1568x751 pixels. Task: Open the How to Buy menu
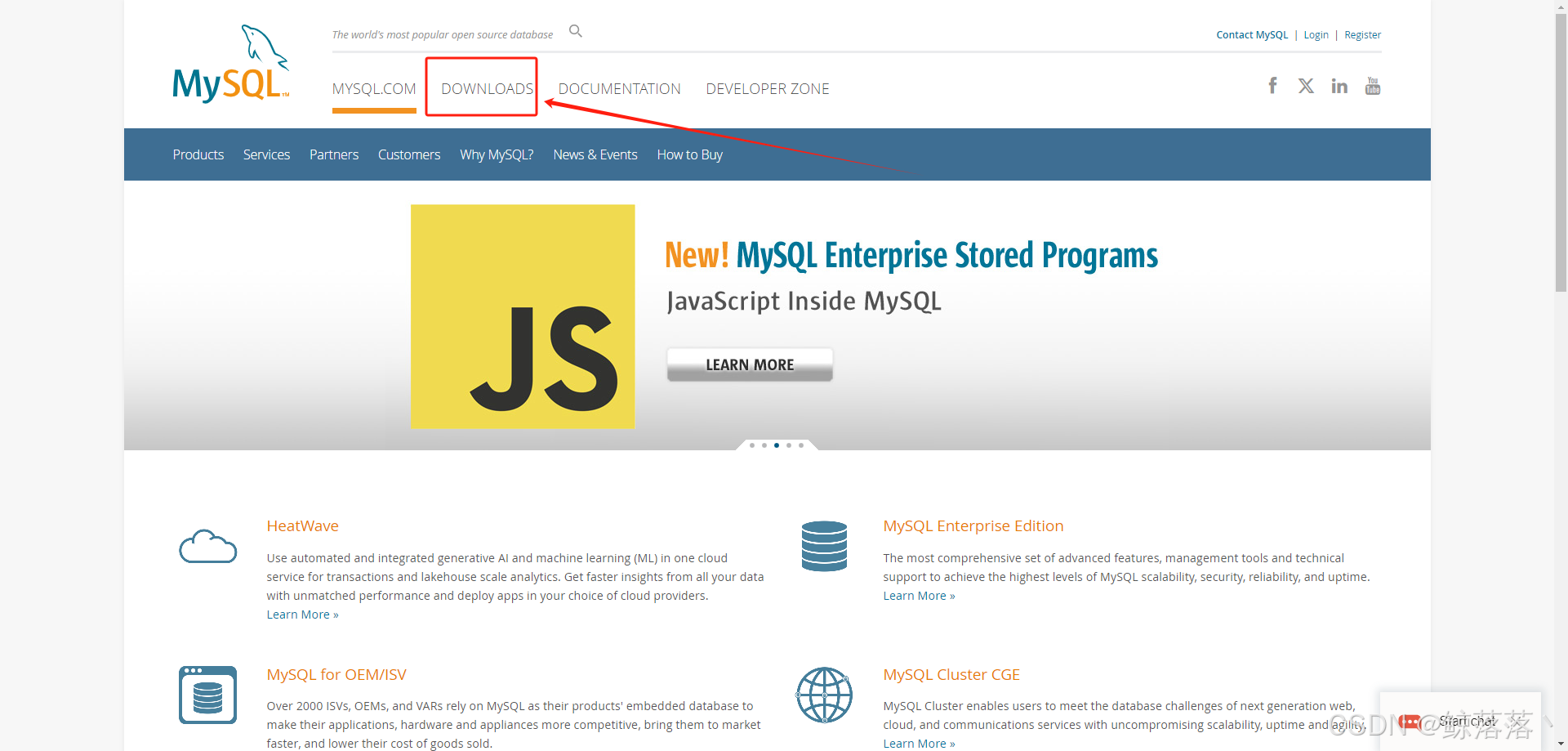pos(689,154)
